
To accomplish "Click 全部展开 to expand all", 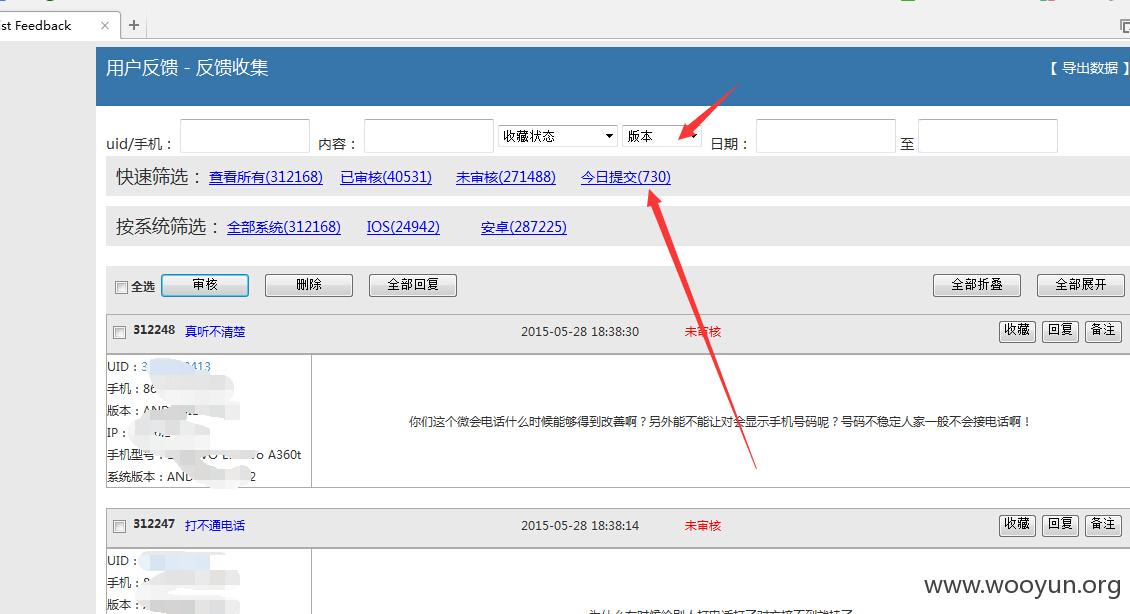I will (x=1081, y=285).
